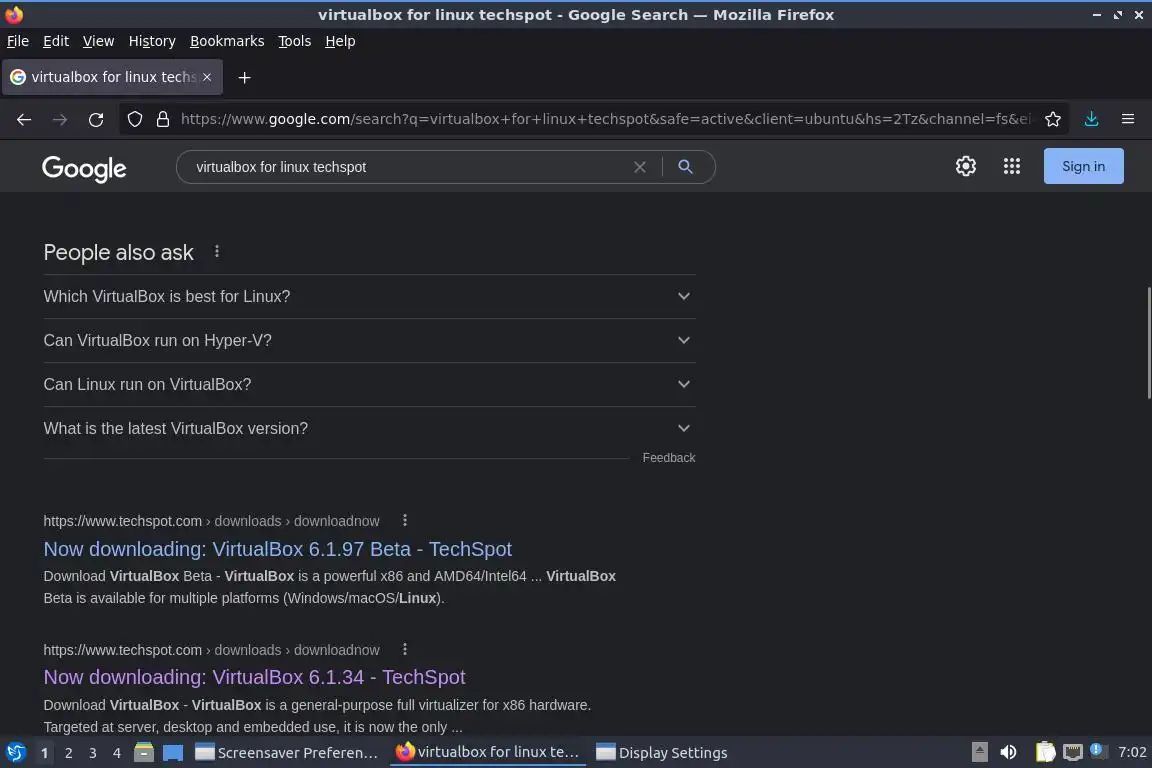This screenshot has height=768, width=1152.
Task: Launch the file manager from taskbar
Action: click(x=144, y=753)
